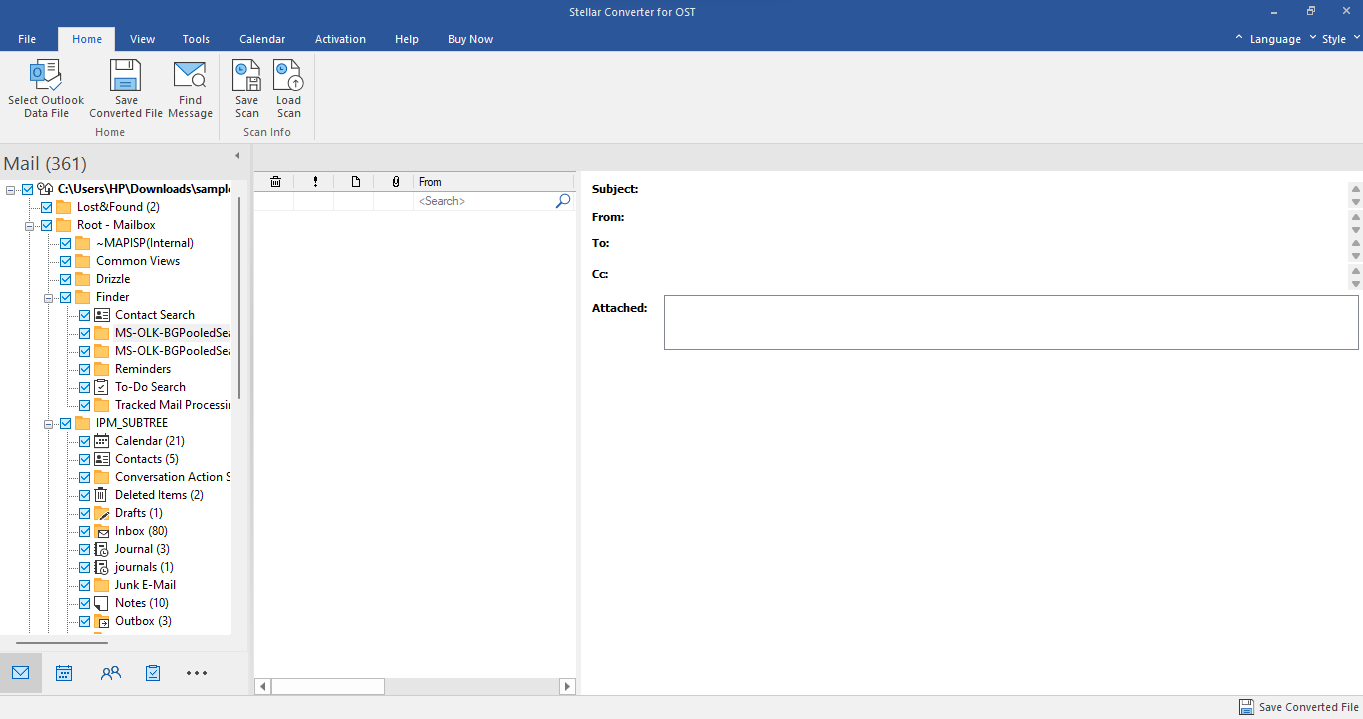
Task: Click the From search input field
Action: coord(484,201)
